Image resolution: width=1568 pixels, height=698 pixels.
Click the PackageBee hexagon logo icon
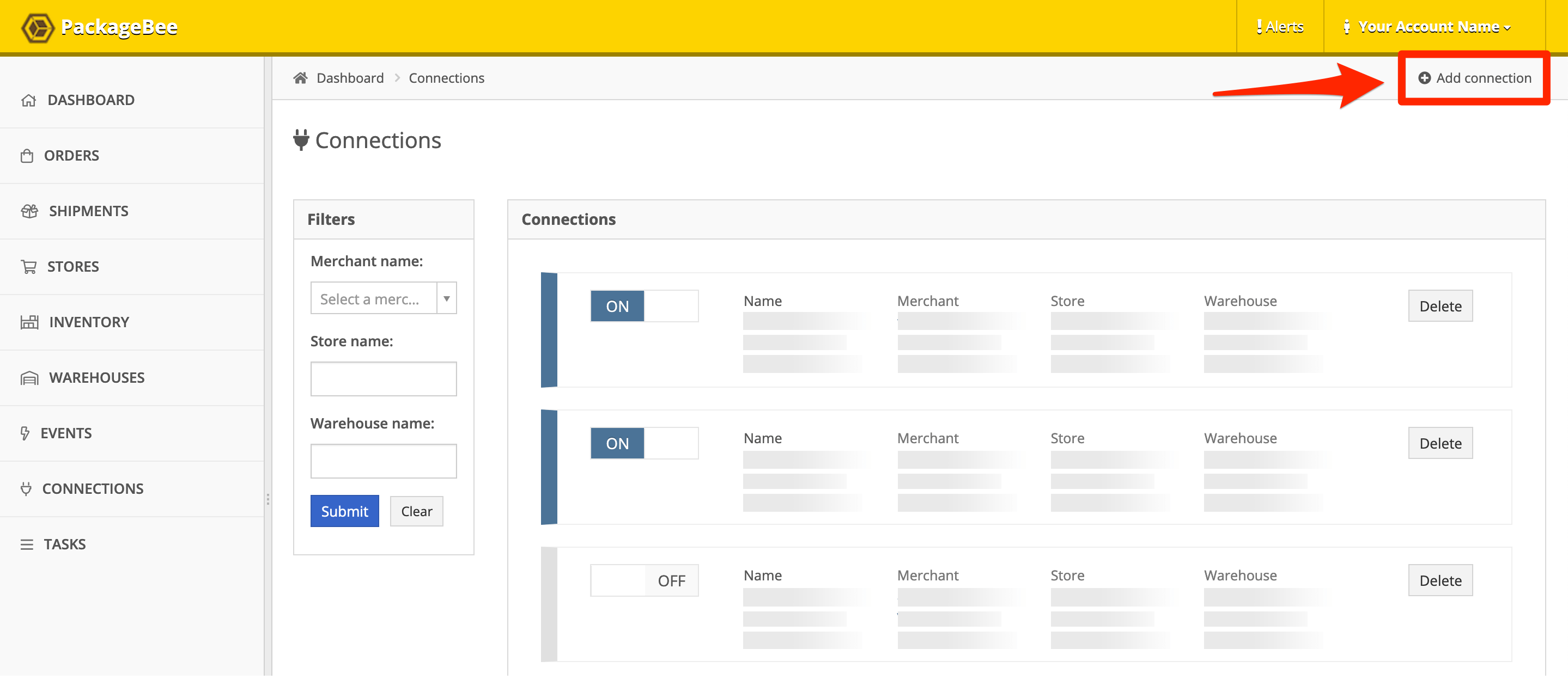pyautogui.click(x=38, y=27)
